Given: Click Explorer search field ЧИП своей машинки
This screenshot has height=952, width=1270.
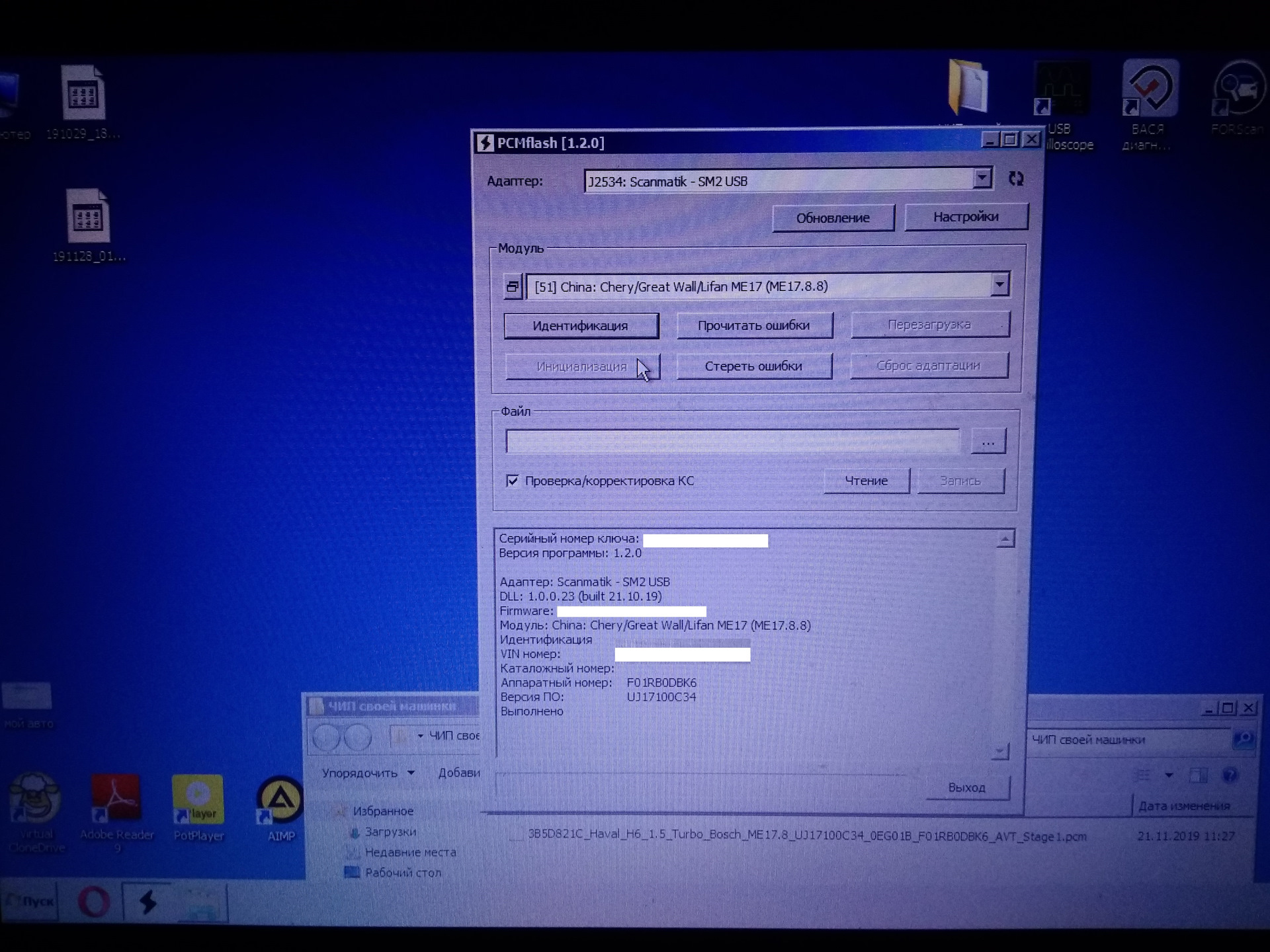Looking at the screenshot, I should [1128, 739].
